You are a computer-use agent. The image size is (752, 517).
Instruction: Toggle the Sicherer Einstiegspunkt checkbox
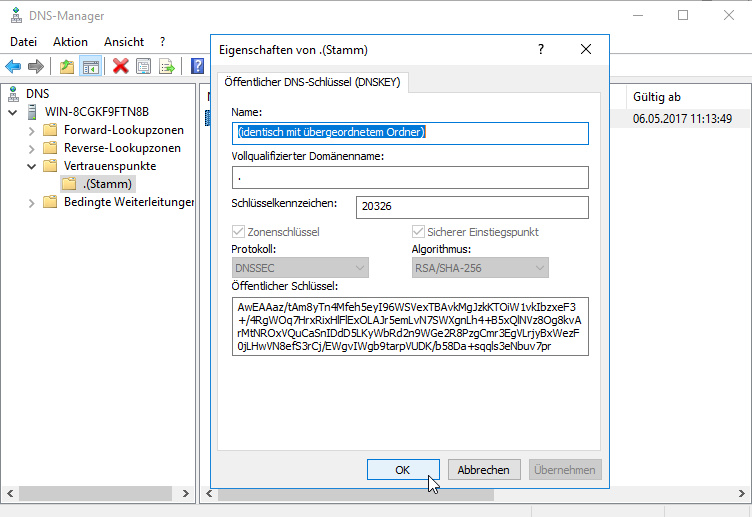click(x=418, y=232)
